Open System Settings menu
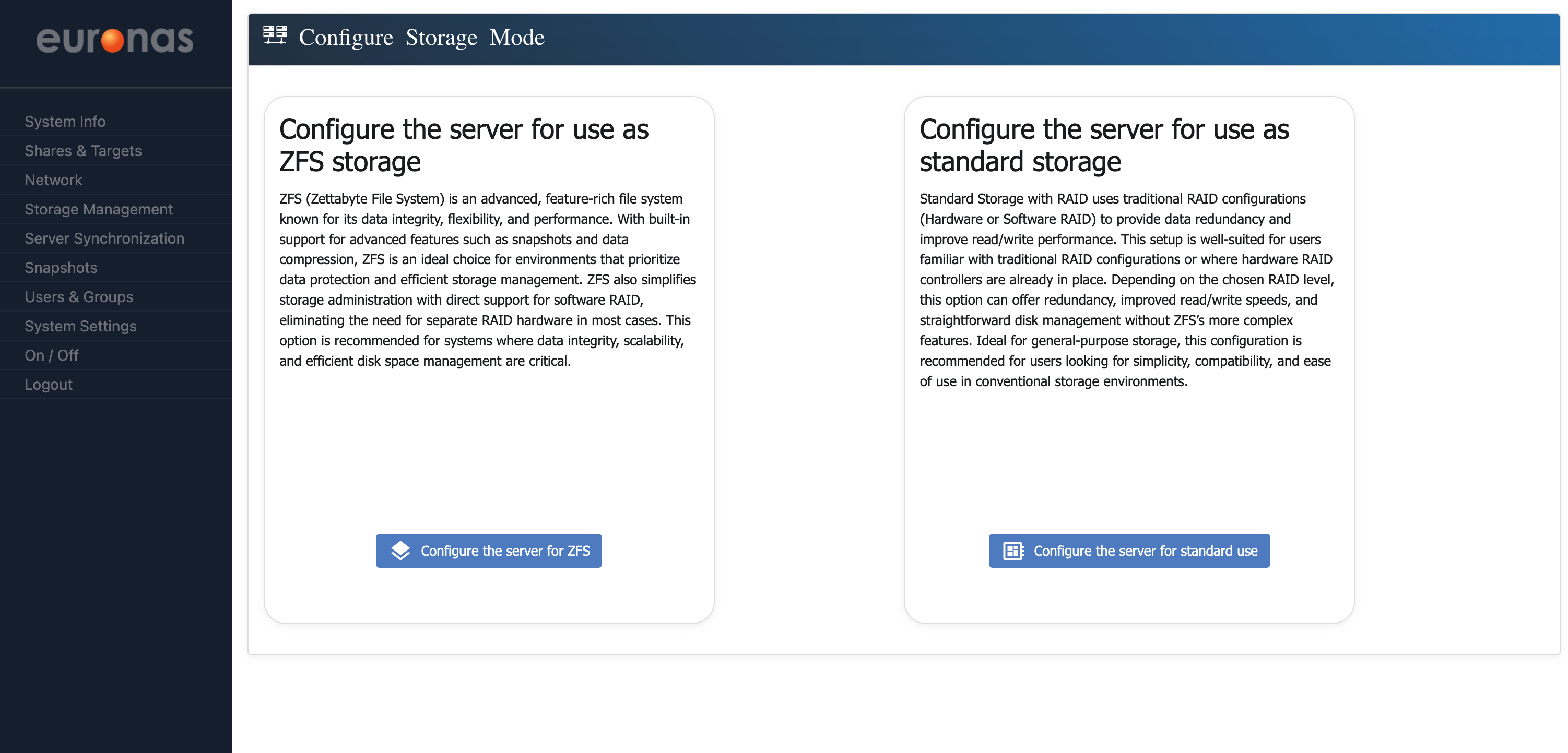Screen dimensions: 1568x753 click(80, 326)
